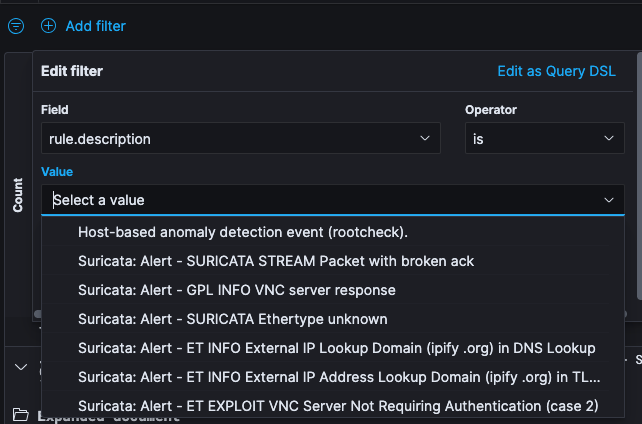Screen dimensions: 642x424
Task: Click the folder icon at bottom left
Action: [x=20, y=415]
